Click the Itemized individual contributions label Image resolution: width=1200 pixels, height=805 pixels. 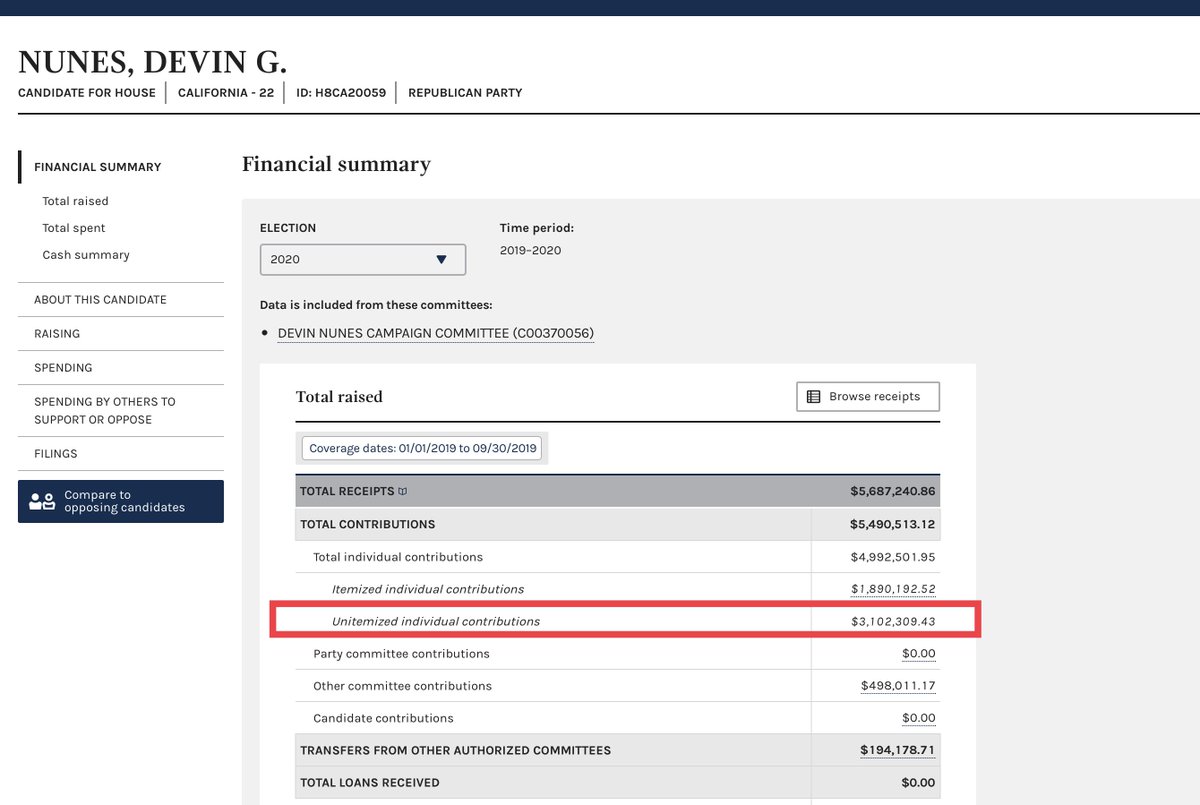(428, 589)
